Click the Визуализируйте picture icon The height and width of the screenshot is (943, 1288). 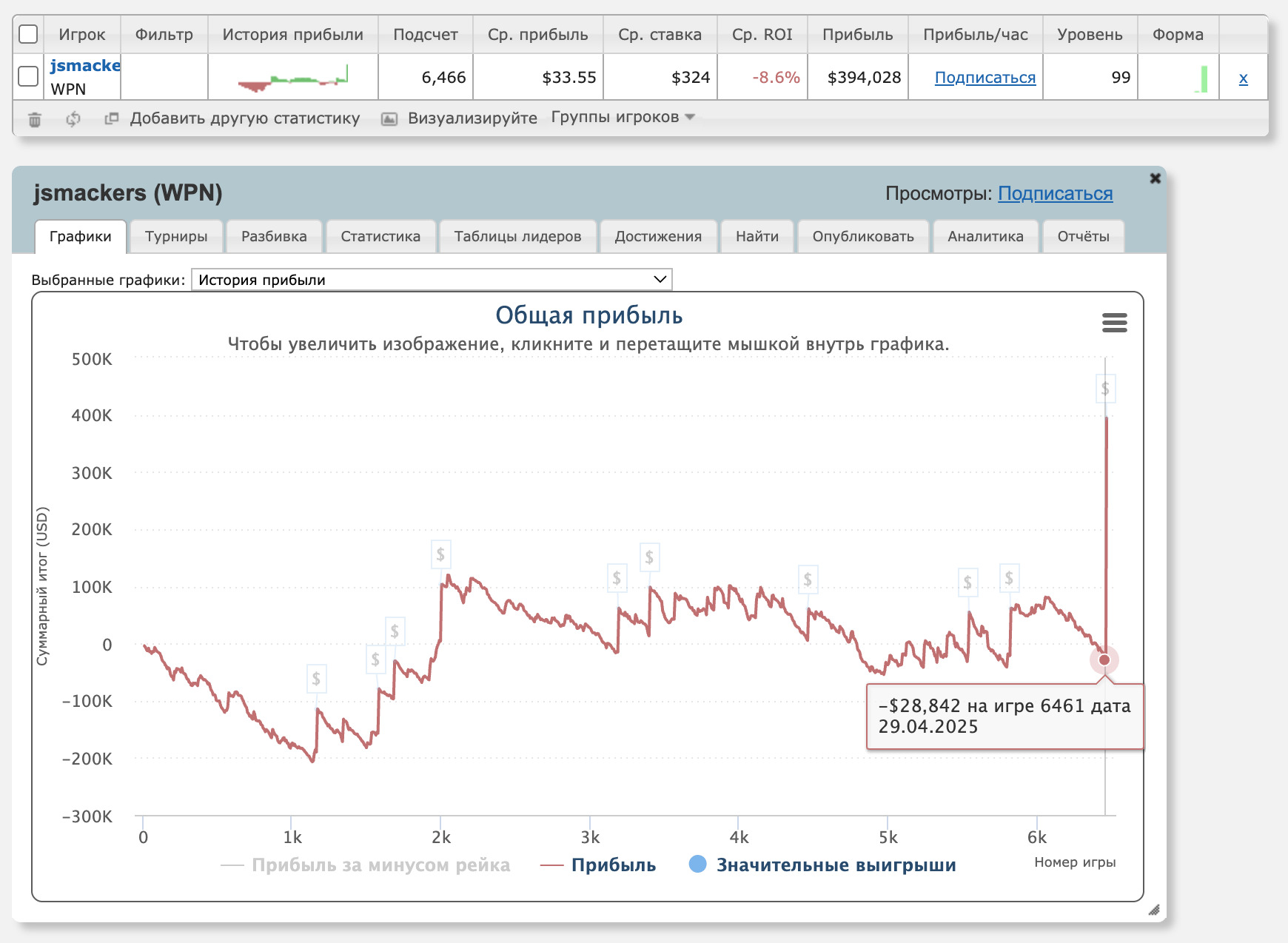[389, 119]
